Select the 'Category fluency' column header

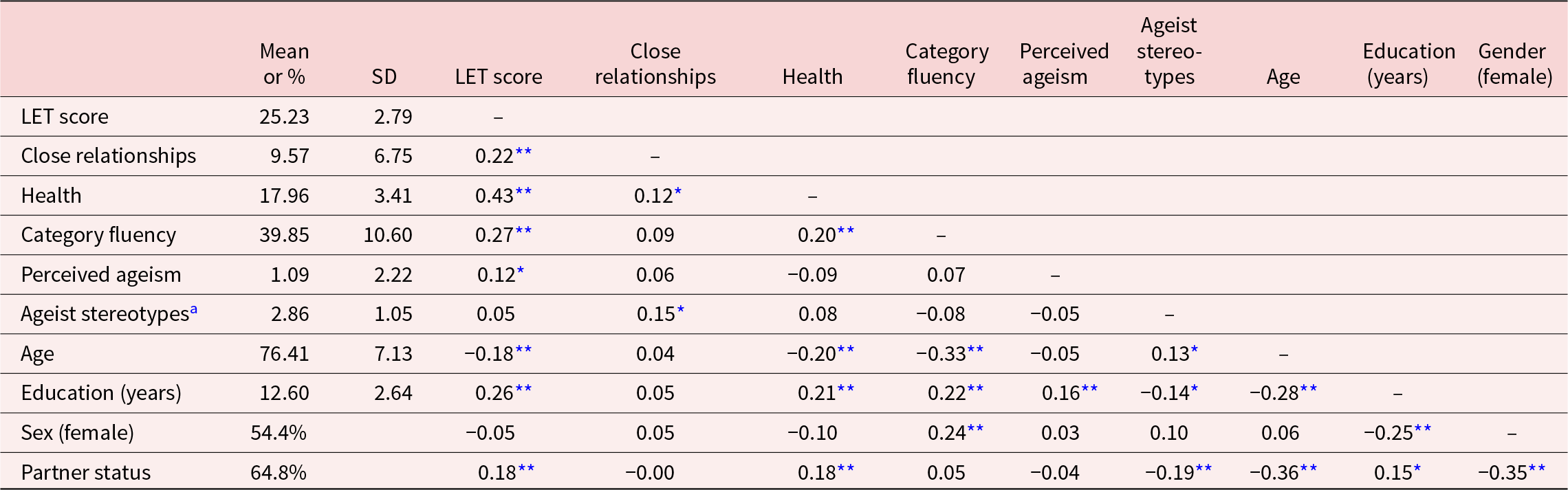point(946,64)
